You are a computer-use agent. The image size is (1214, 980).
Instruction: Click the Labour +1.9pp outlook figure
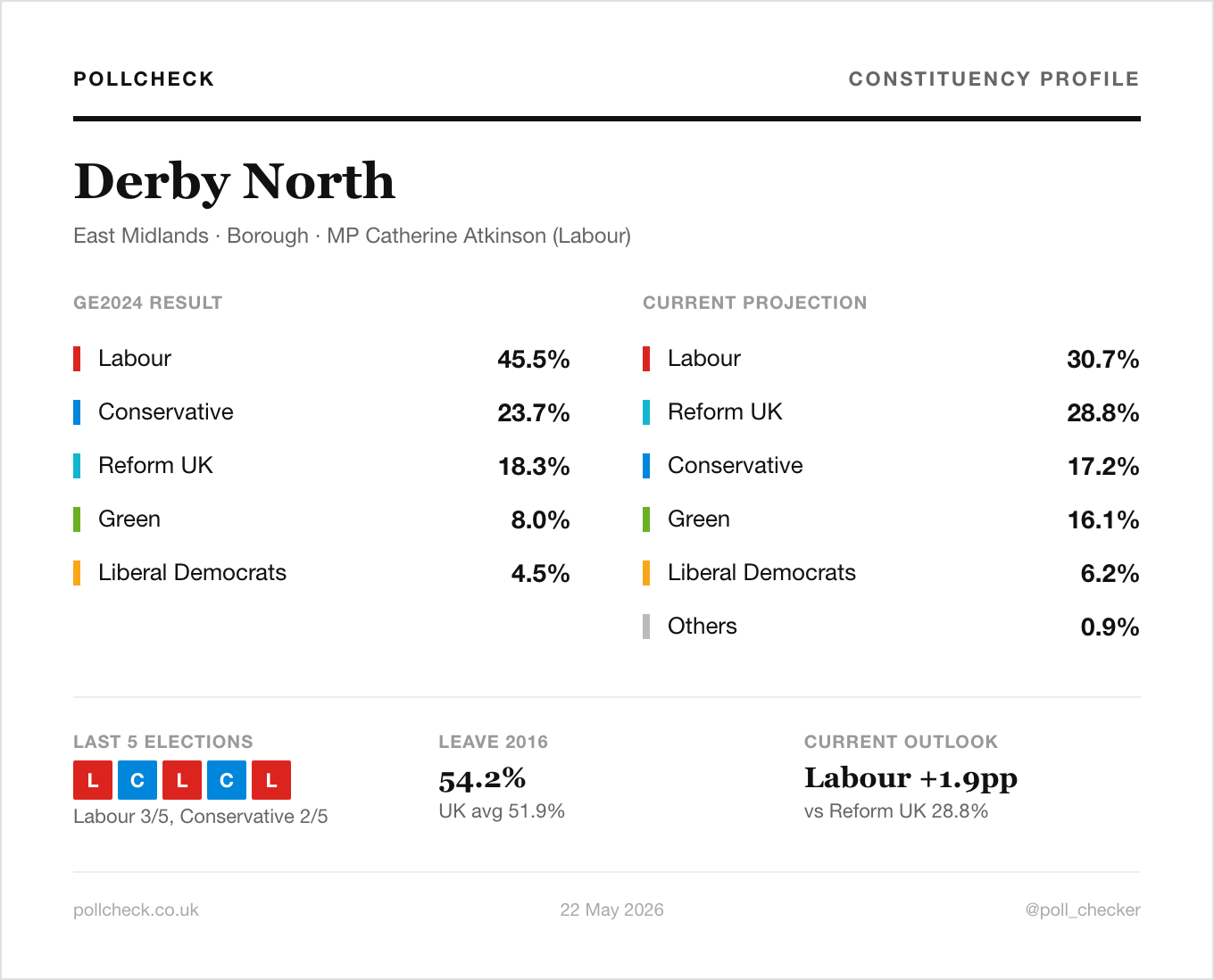click(910, 779)
